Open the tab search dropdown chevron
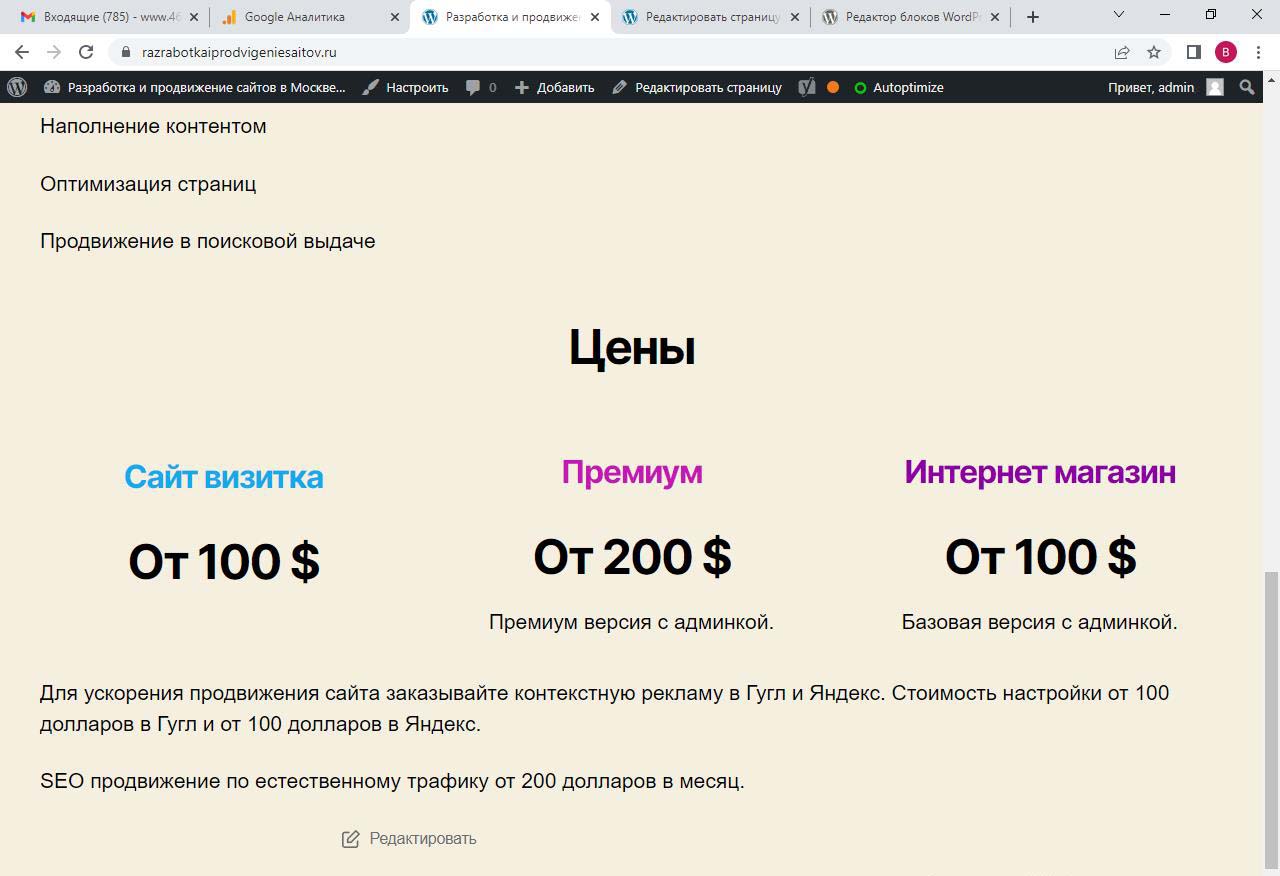Viewport: 1280px width, 876px height. point(1118,16)
